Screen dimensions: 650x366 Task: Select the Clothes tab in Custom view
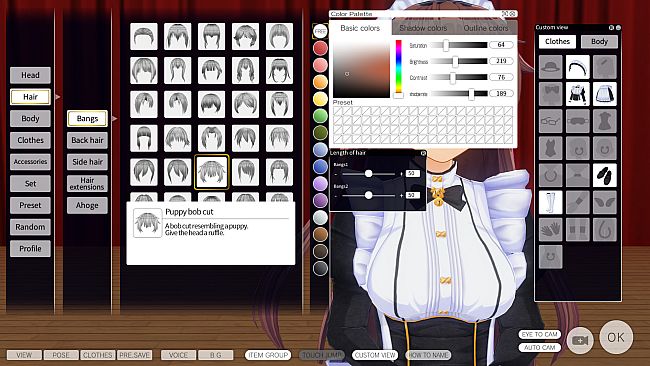[x=557, y=41]
